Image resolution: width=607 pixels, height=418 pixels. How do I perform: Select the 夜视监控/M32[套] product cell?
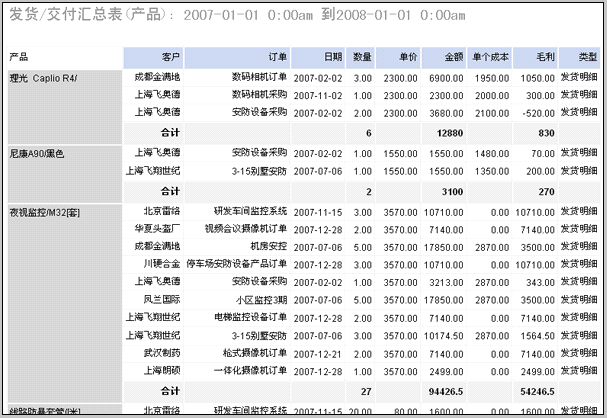(x=44, y=211)
